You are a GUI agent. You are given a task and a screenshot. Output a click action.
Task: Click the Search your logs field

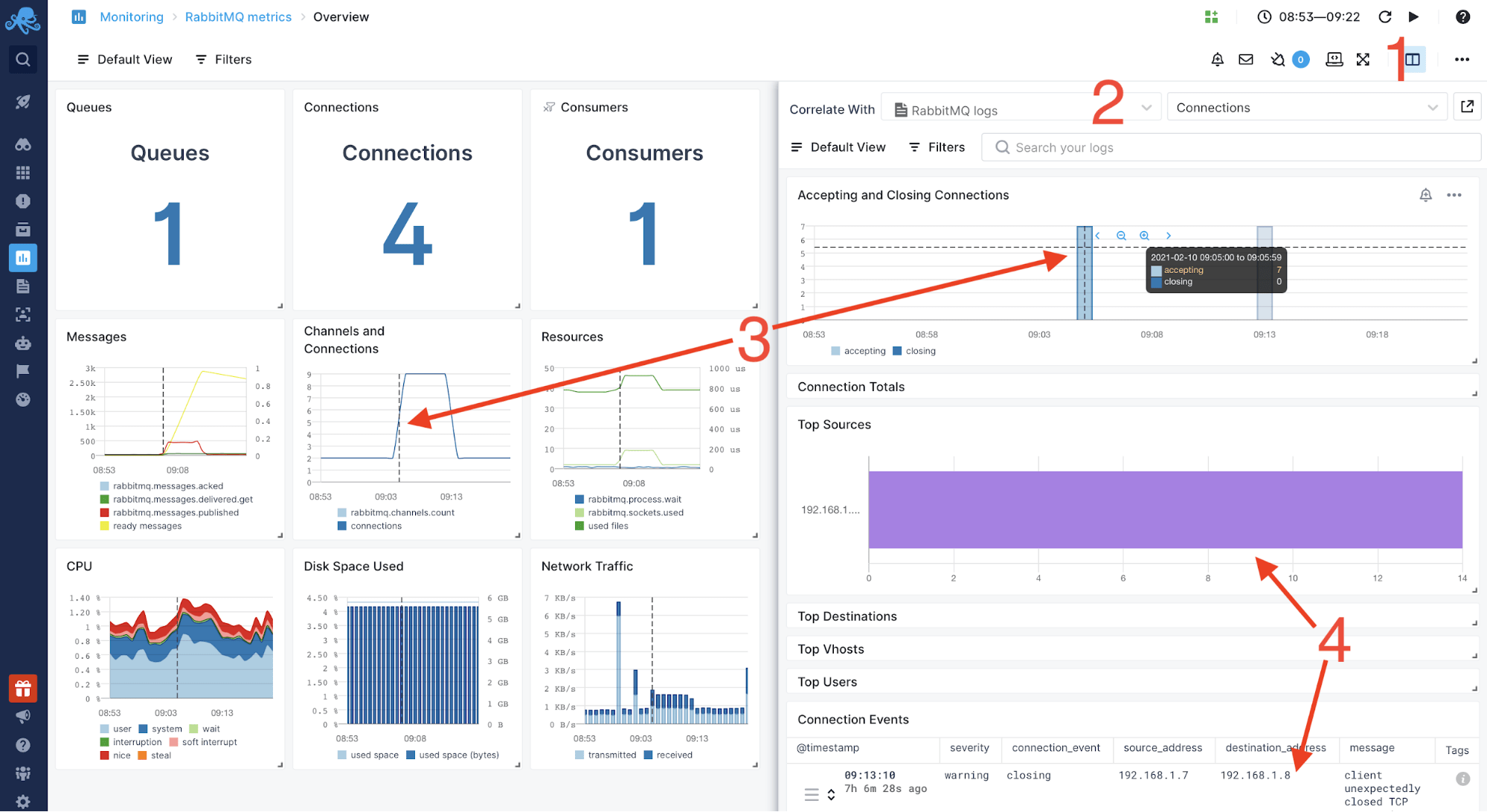[x=1231, y=147]
